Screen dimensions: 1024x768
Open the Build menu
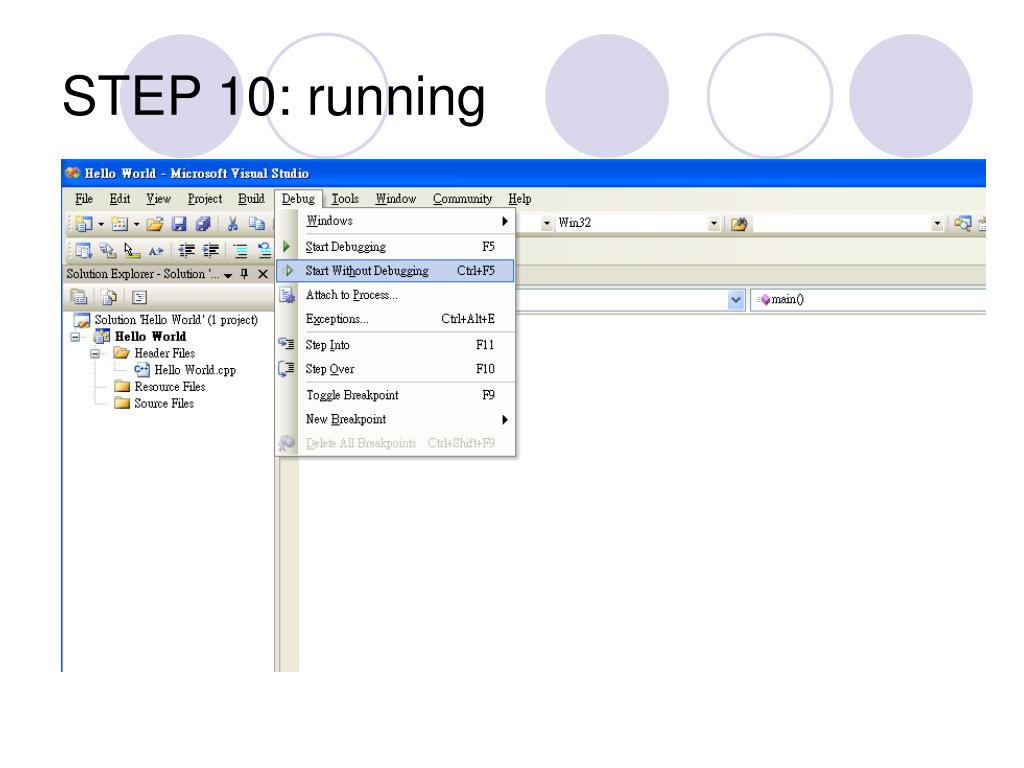[251, 199]
